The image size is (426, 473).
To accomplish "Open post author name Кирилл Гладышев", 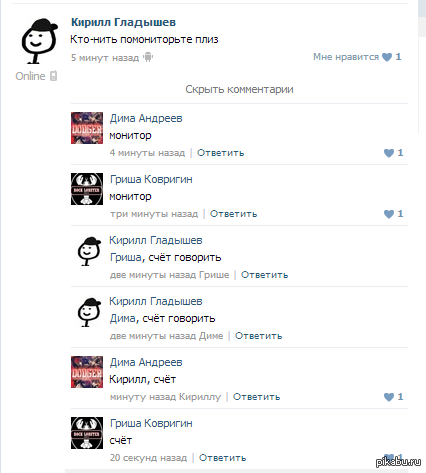I will click(x=123, y=22).
